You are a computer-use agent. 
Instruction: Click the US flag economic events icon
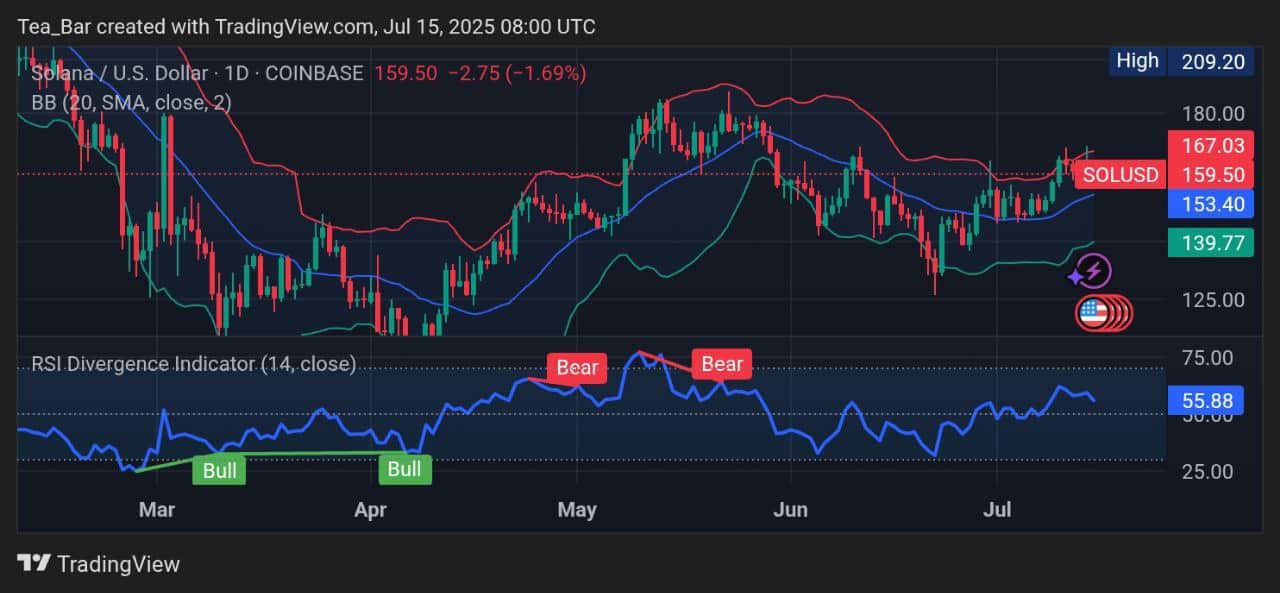1092,314
